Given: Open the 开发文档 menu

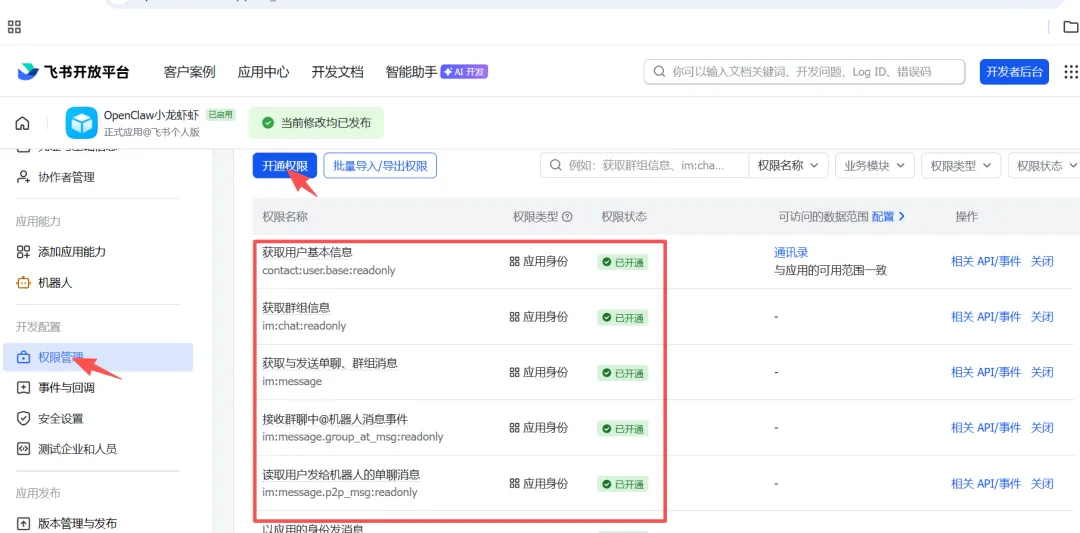Looking at the screenshot, I should tap(337, 72).
